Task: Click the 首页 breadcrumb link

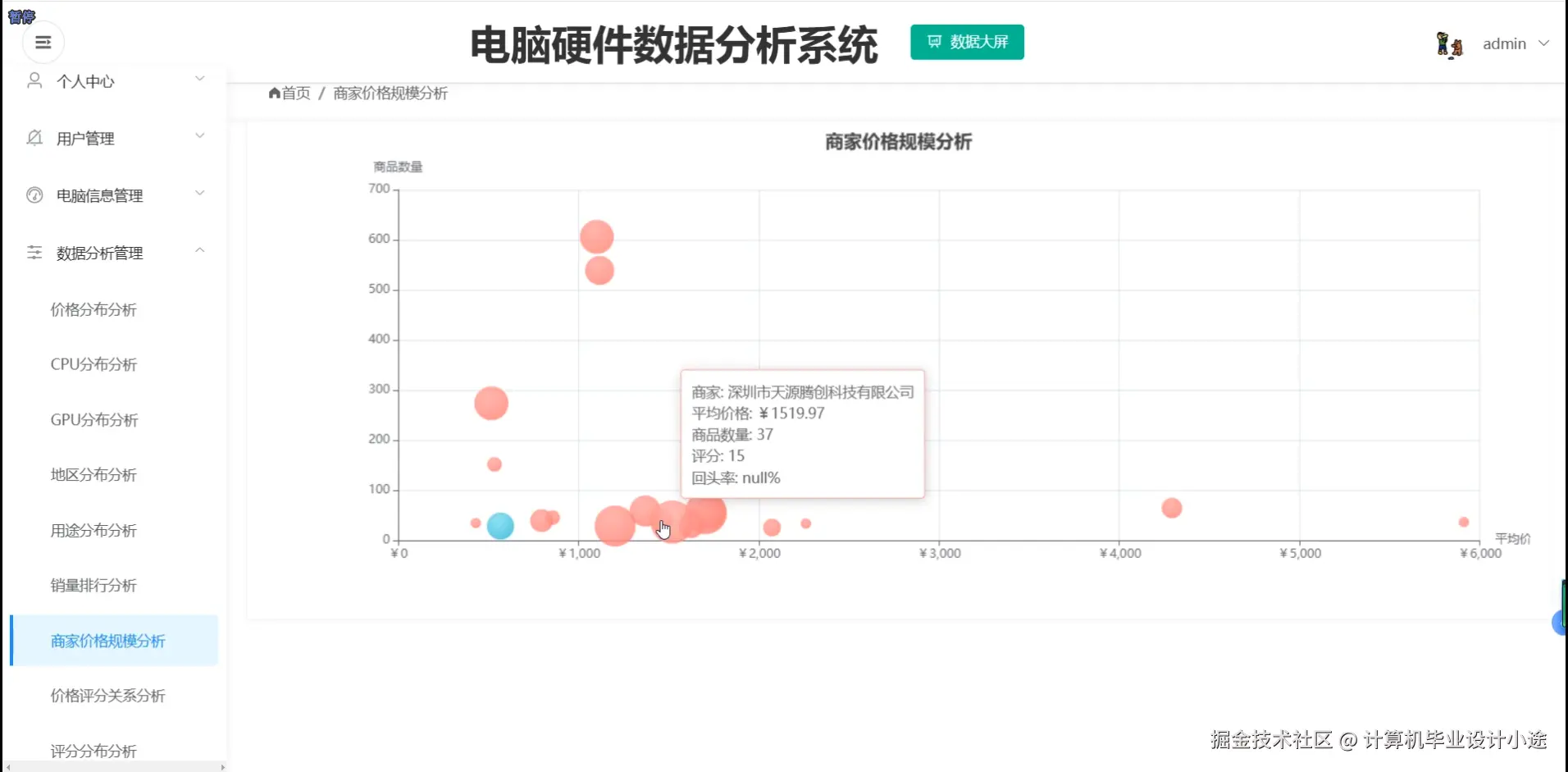Action: click(x=294, y=94)
